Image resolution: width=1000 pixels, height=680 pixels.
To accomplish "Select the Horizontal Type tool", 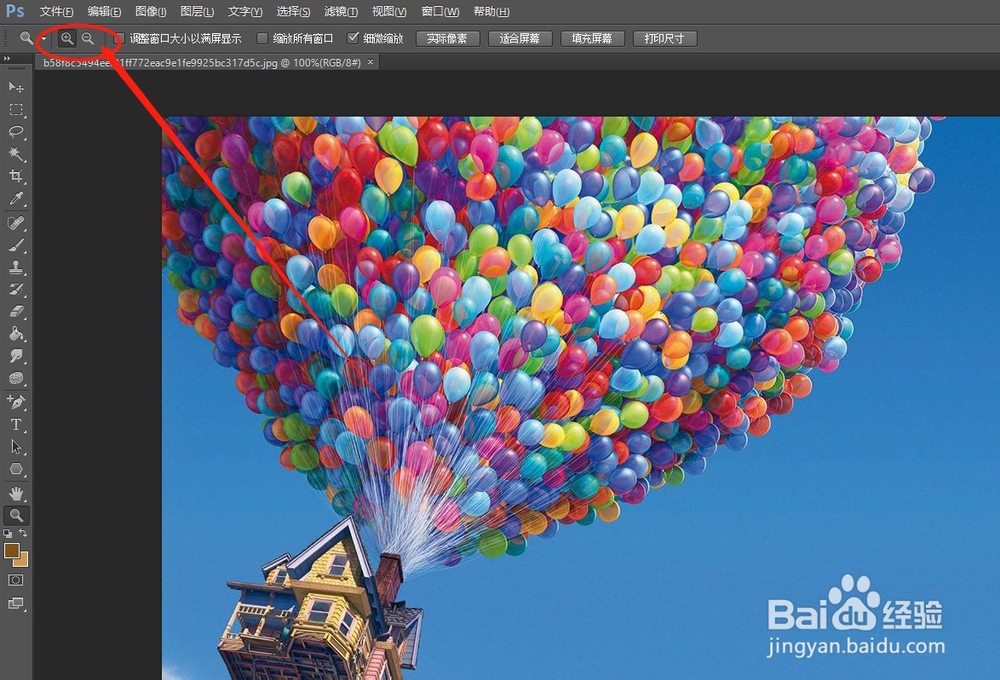I will point(16,425).
